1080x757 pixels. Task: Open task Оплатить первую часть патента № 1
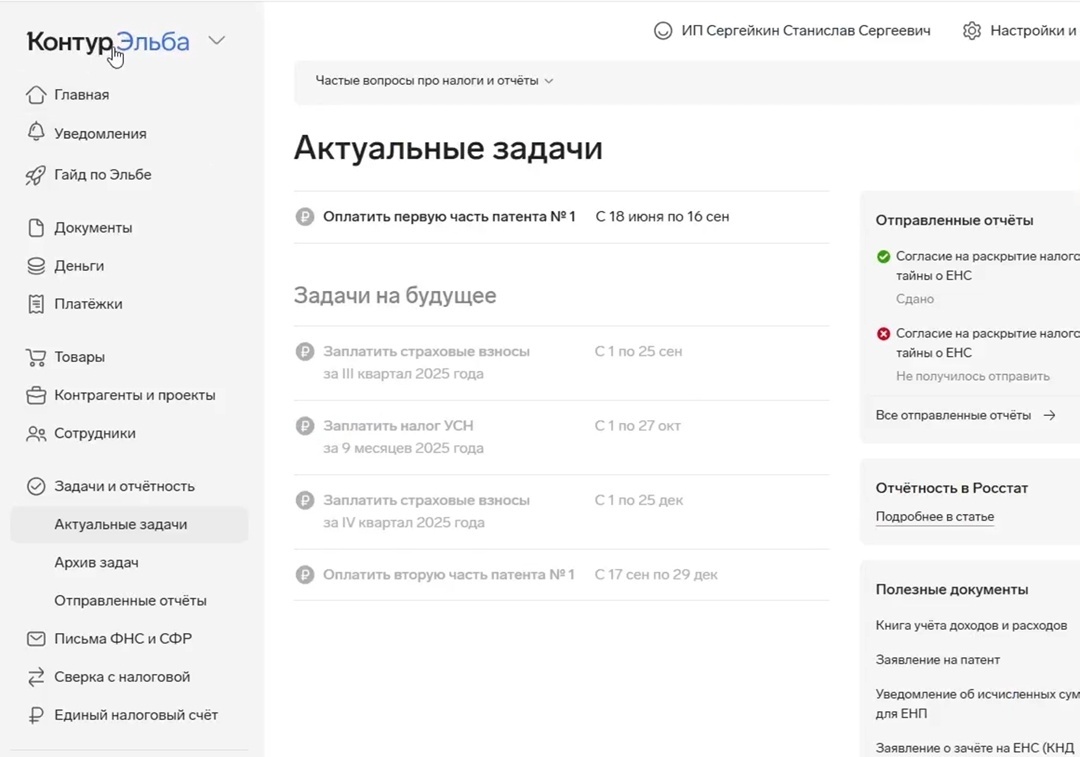(x=449, y=216)
